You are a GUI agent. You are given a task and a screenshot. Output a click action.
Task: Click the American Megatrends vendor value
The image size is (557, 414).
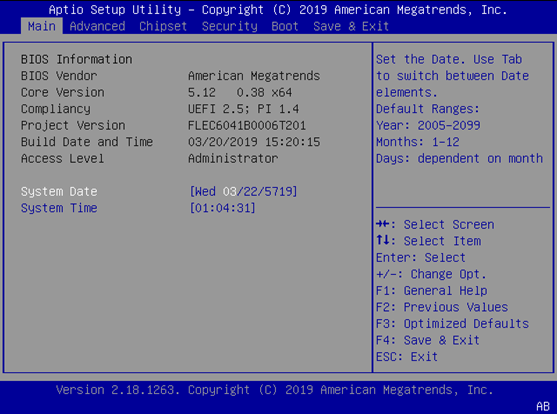pyautogui.click(x=254, y=76)
